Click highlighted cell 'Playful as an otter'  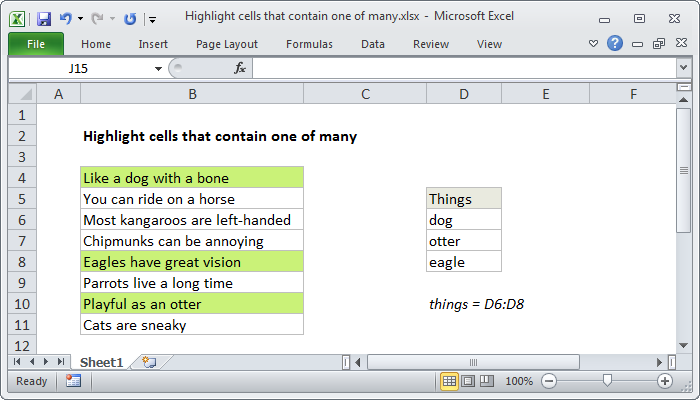pos(192,304)
